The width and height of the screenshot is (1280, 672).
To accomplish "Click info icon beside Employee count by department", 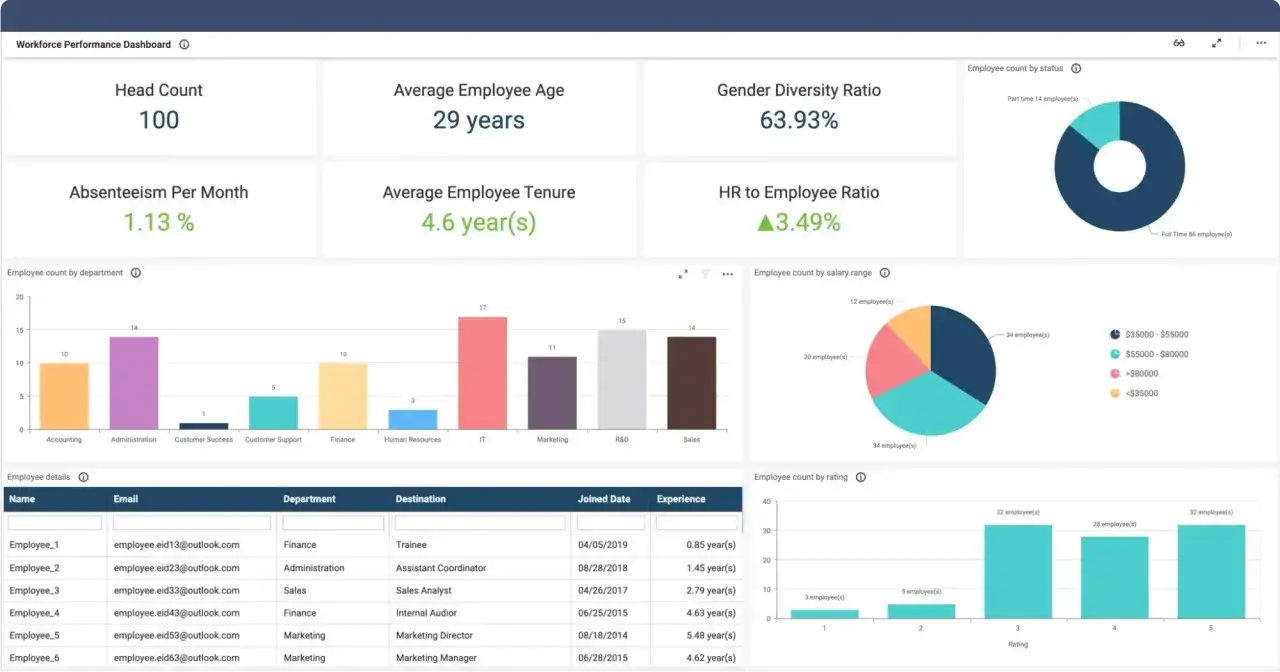I will pyautogui.click(x=136, y=273).
